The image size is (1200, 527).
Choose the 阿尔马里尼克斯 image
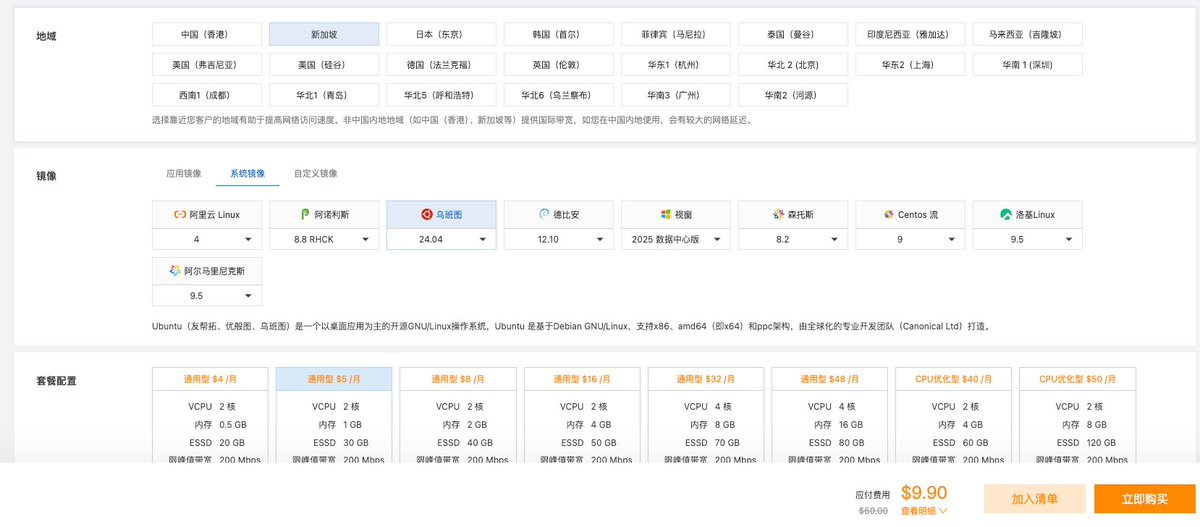pyautogui.click(x=207, y=271)
